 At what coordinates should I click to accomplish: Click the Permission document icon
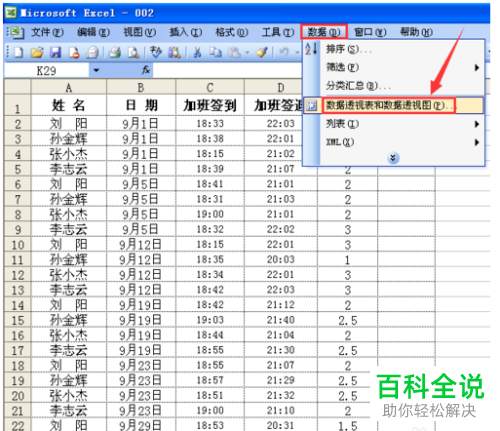[74, 52]
